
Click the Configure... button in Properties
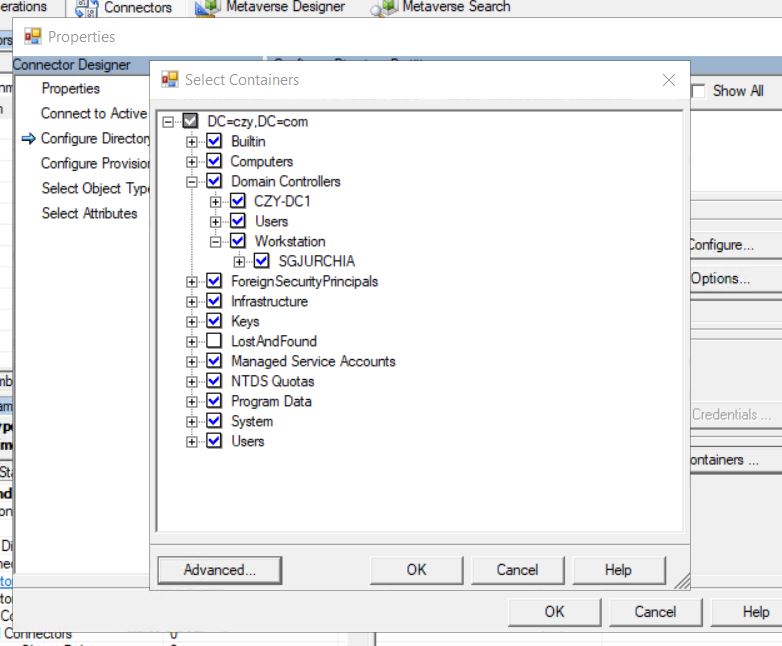click(x=736, y=244)
